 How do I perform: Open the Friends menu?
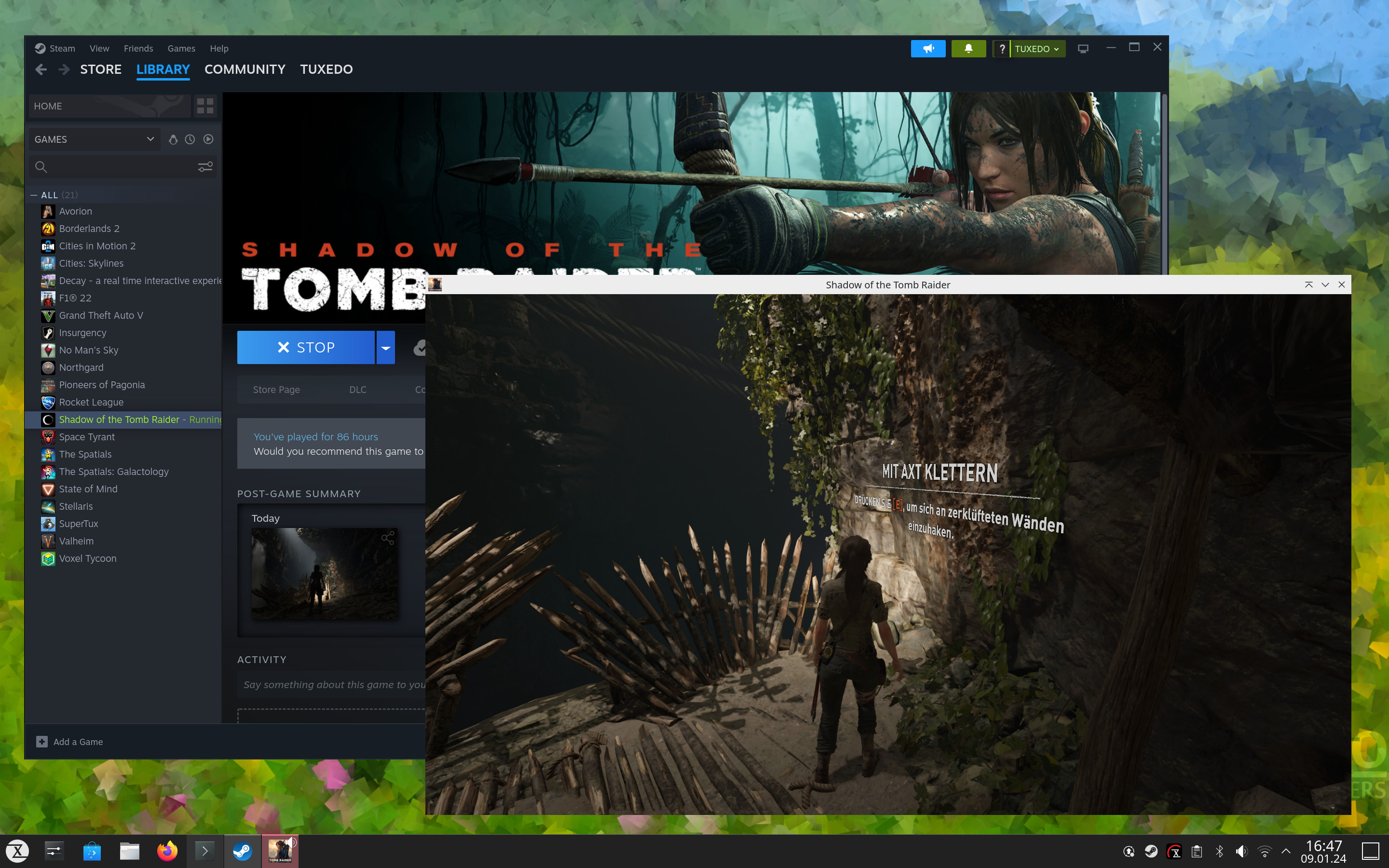coord(138,48)
